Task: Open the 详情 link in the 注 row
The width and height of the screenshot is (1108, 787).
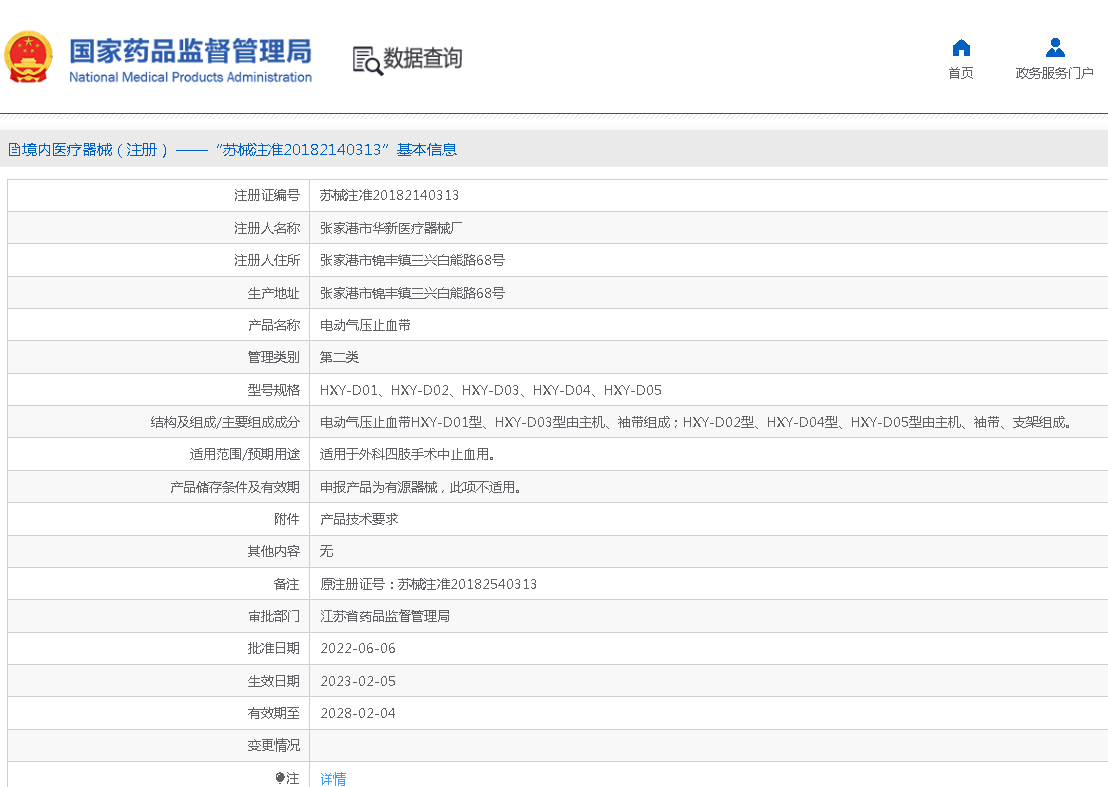Action: click(333, 778)
